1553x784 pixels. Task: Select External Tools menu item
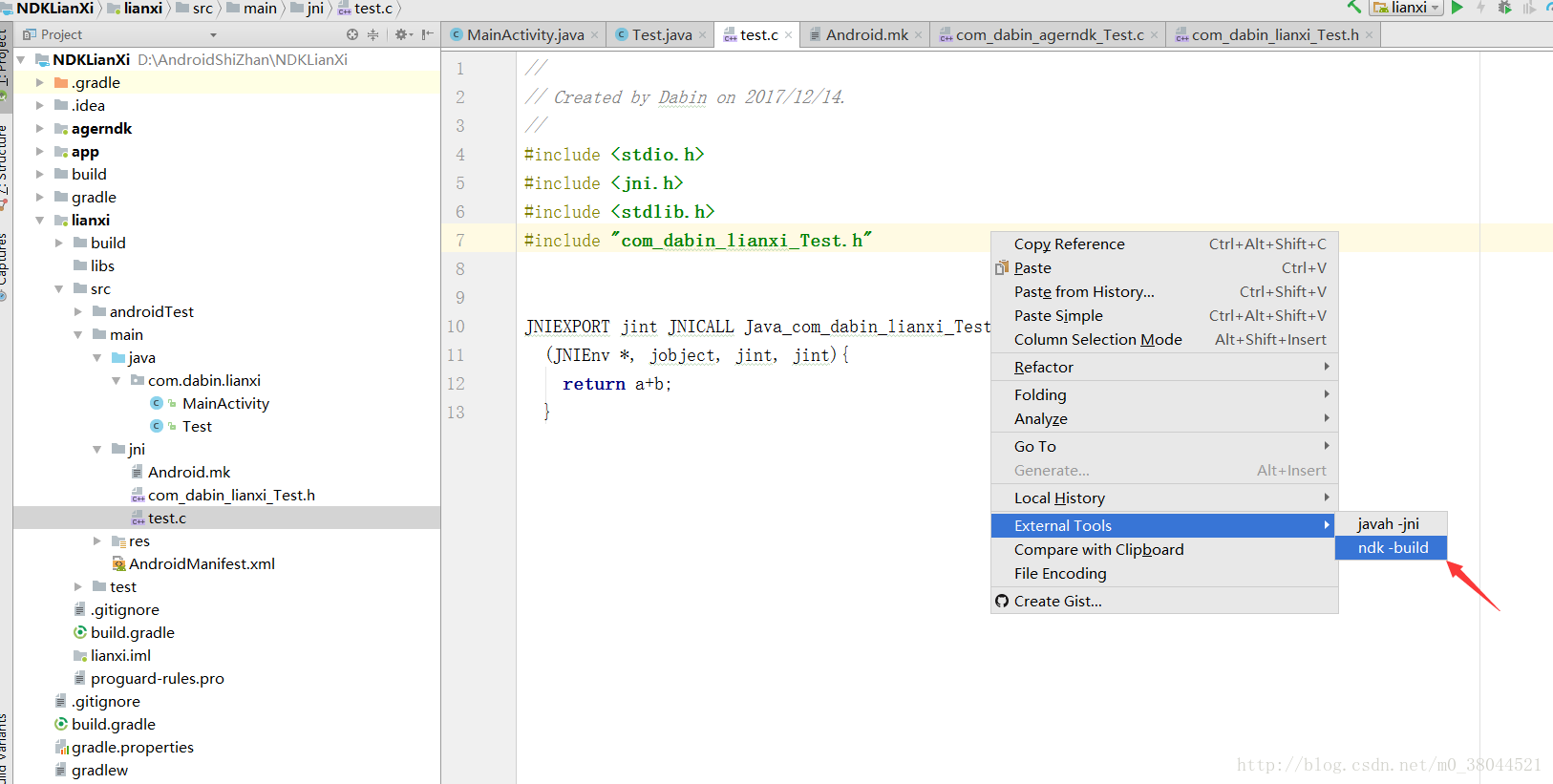[1164, 525]
